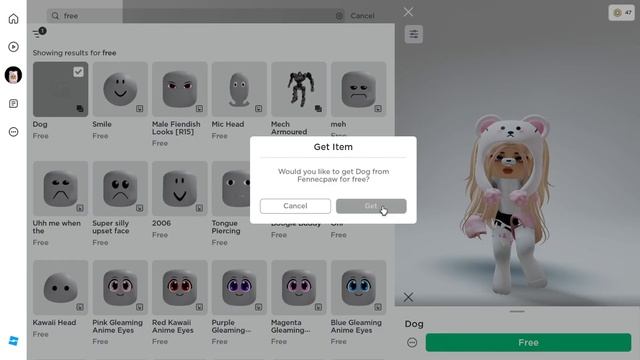This screenshot has height=360, width=640.
Task: Select the Magenta Gleaming thumbnail
Action: tap(299, 288)
